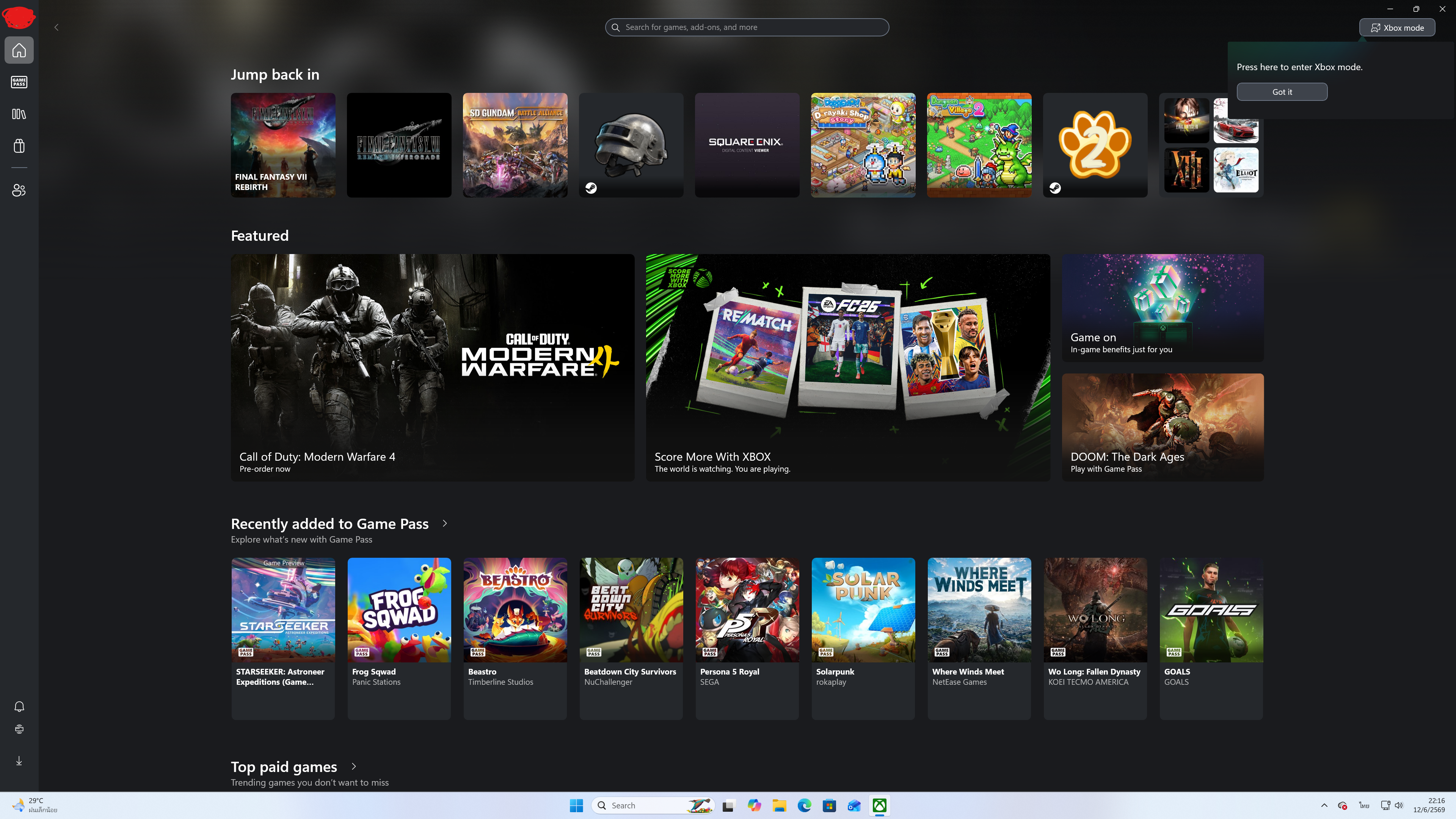Open the Beatdown City Survivors game card

(x=631, y=639)
